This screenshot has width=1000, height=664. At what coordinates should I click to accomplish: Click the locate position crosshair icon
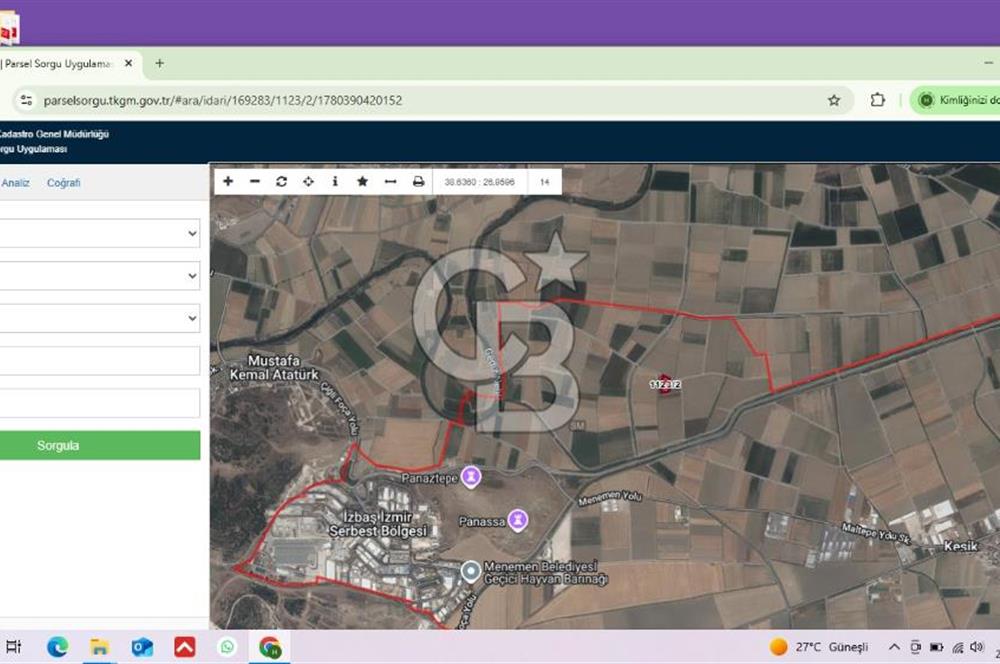[308, 182]
